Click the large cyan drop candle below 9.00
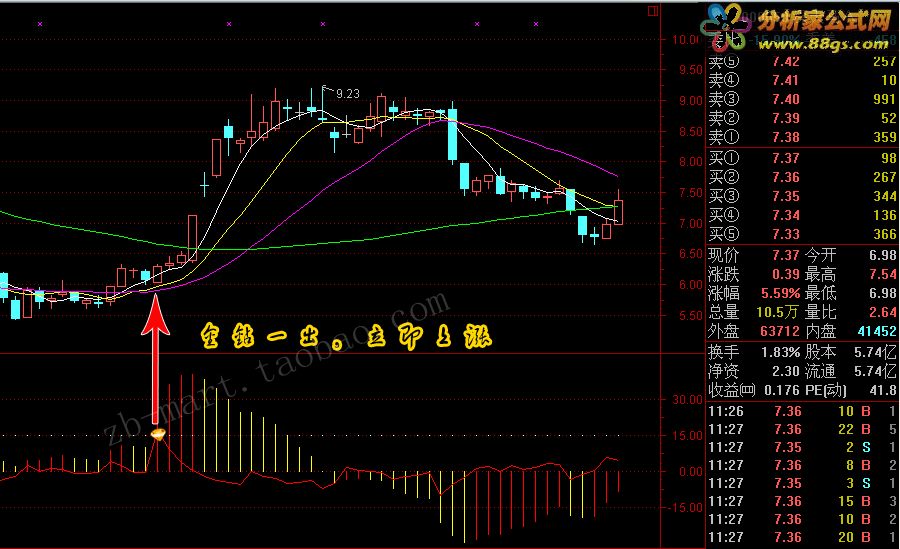This screenshot has width=900, height=549. (452, 134)
